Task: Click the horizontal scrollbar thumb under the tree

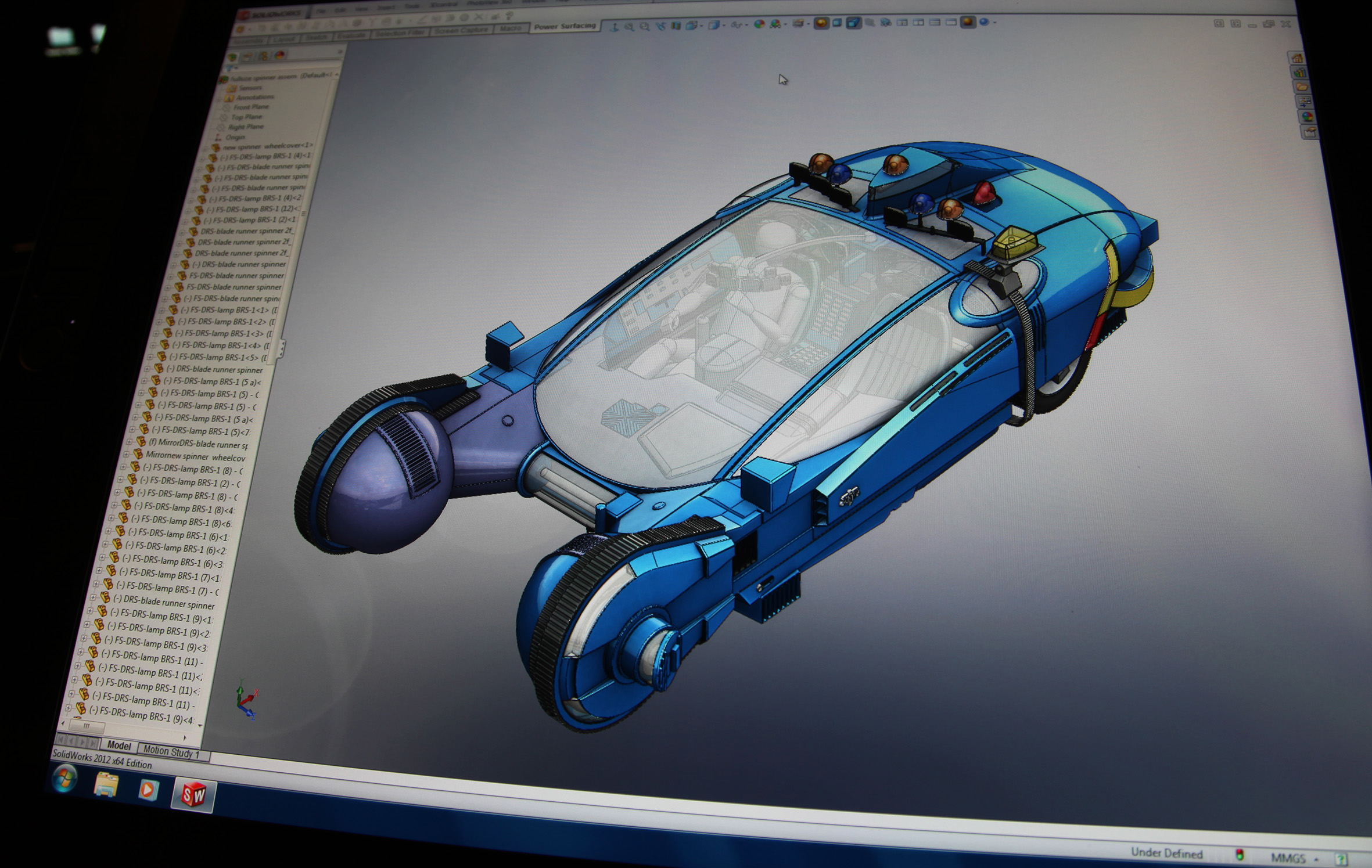Action: [x=86, y=726]
